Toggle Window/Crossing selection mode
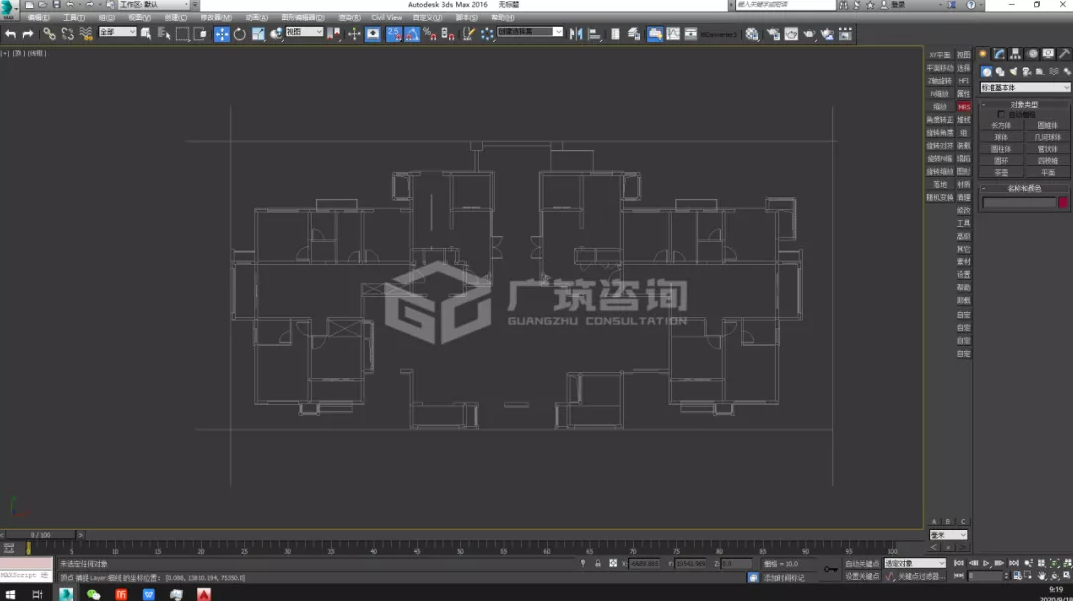1073x601 pixels. click(x=200, y=34)
